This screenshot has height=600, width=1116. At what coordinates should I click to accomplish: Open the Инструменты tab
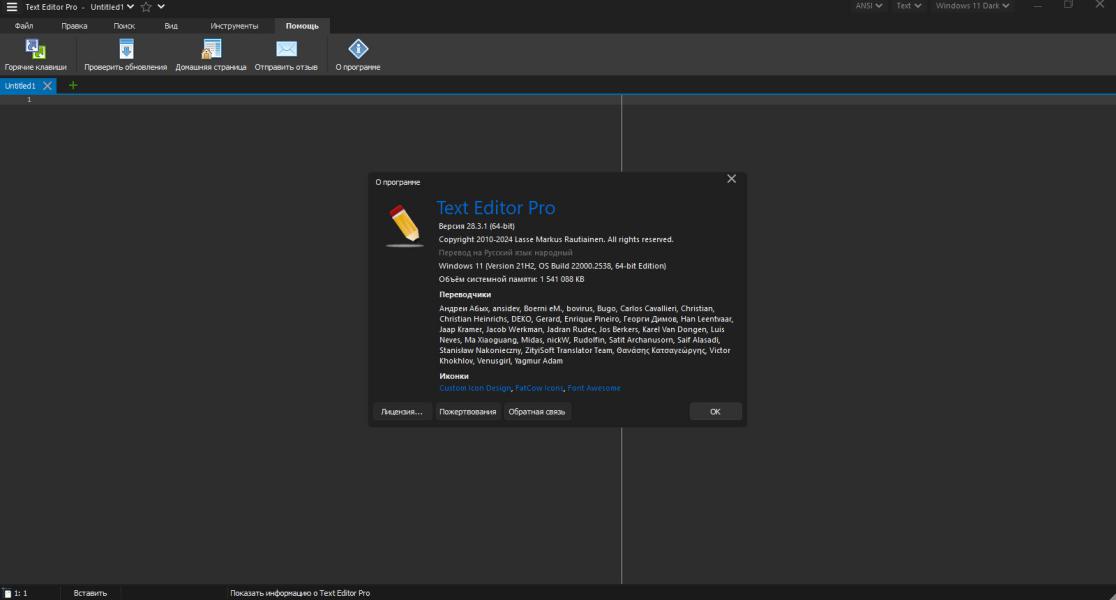tap(234, 26)
